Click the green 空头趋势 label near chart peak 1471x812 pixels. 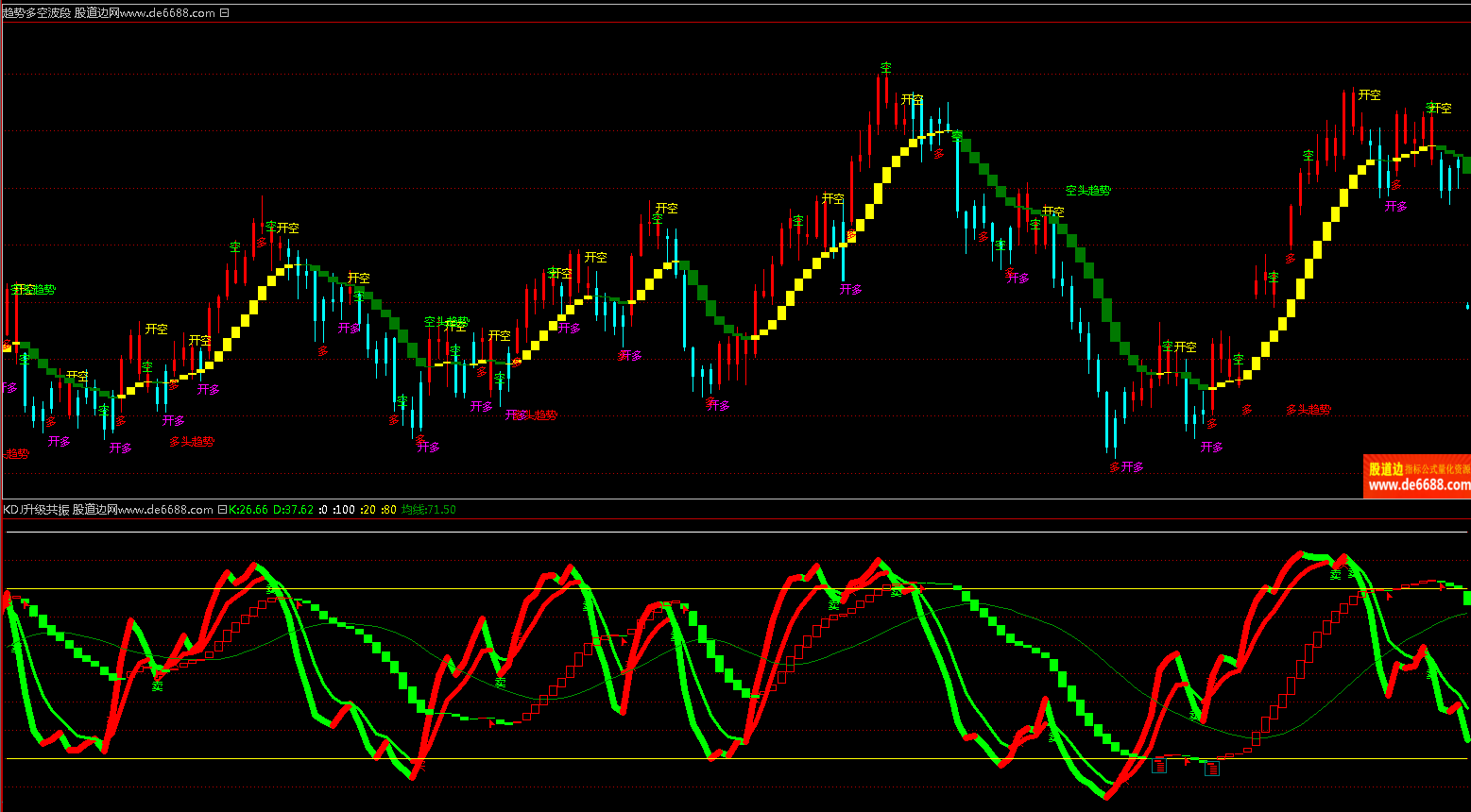point(1087,190)
